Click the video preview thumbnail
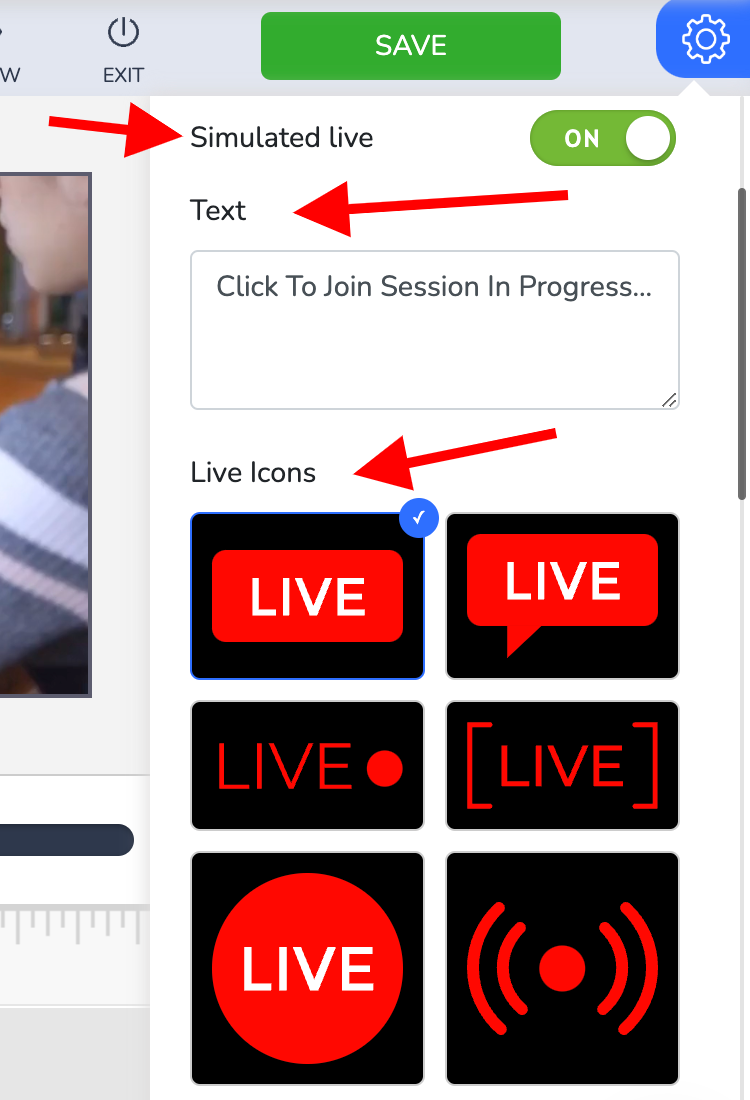750x1100 pixels. (46, 435)
